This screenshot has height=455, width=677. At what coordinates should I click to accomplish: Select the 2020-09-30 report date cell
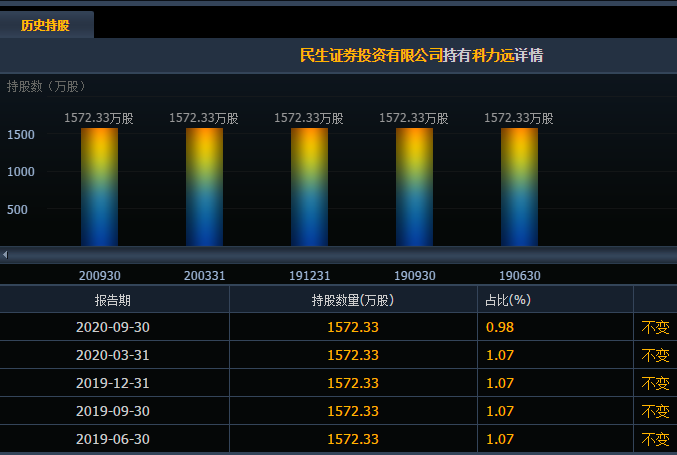coord(113,327)
